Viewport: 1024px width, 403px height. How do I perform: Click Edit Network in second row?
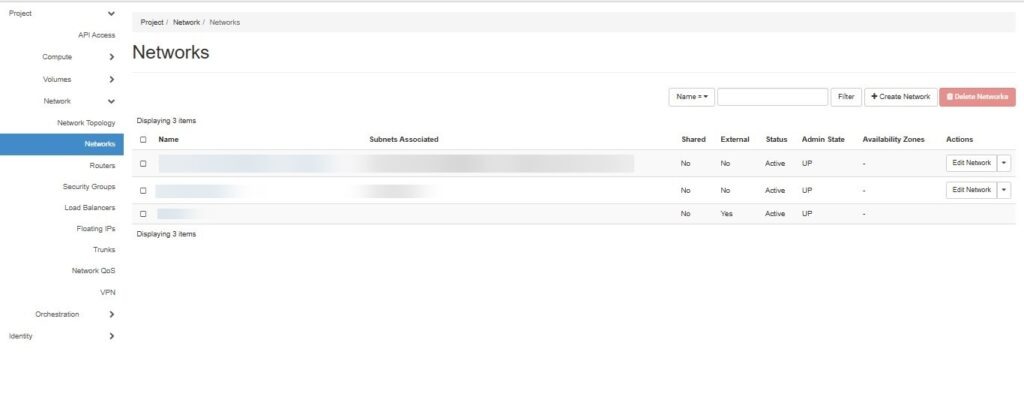tap(971, 190)
